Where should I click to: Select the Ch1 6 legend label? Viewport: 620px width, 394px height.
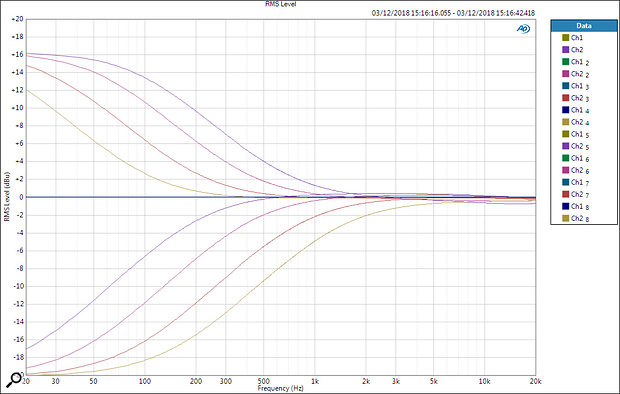tap(580, 158)
